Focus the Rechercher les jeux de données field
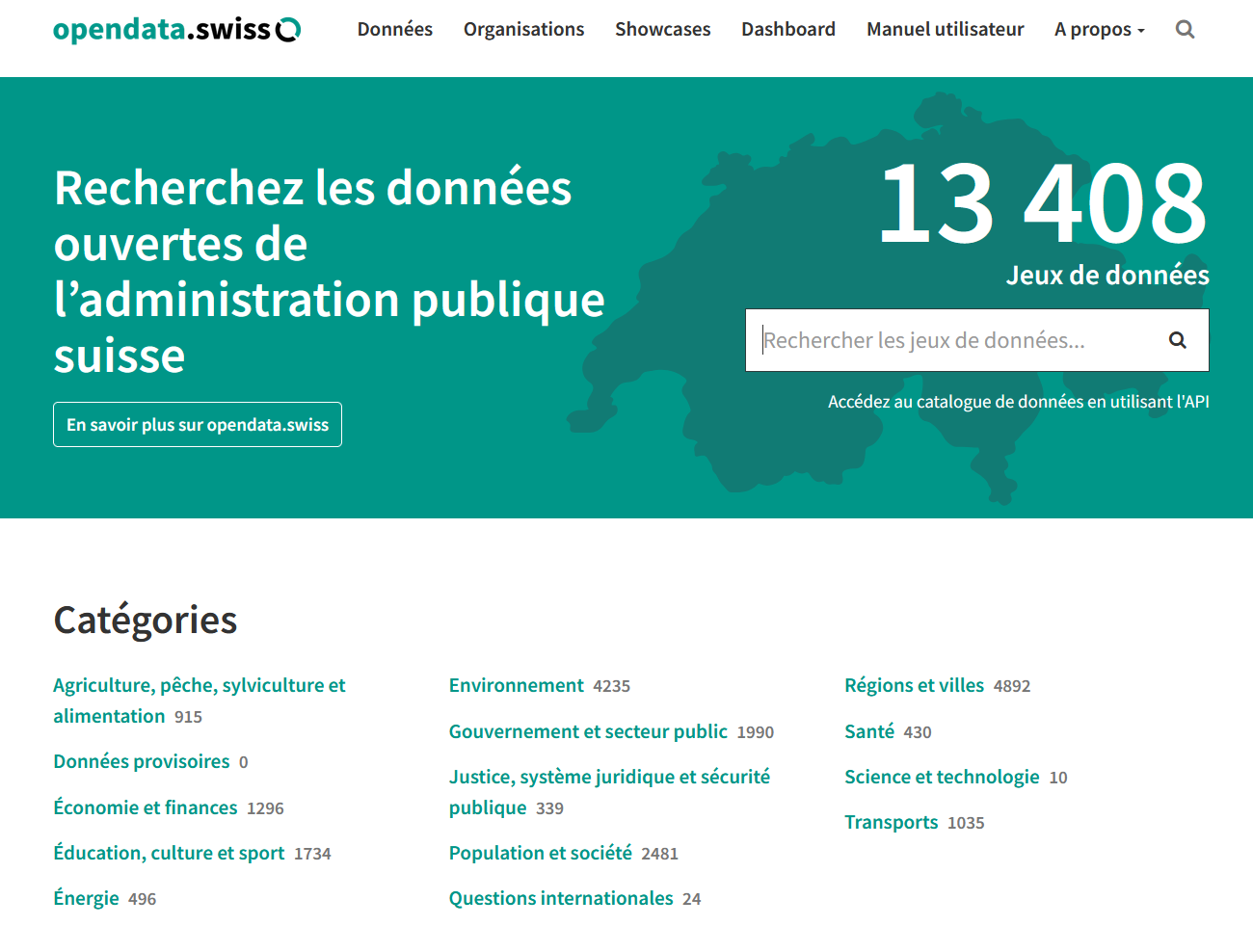1253x952 pixels. (954, 340)
